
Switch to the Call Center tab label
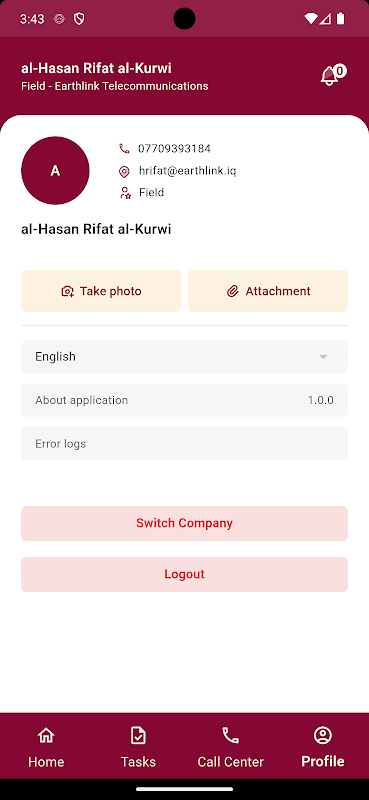click(x=230, y=762)
